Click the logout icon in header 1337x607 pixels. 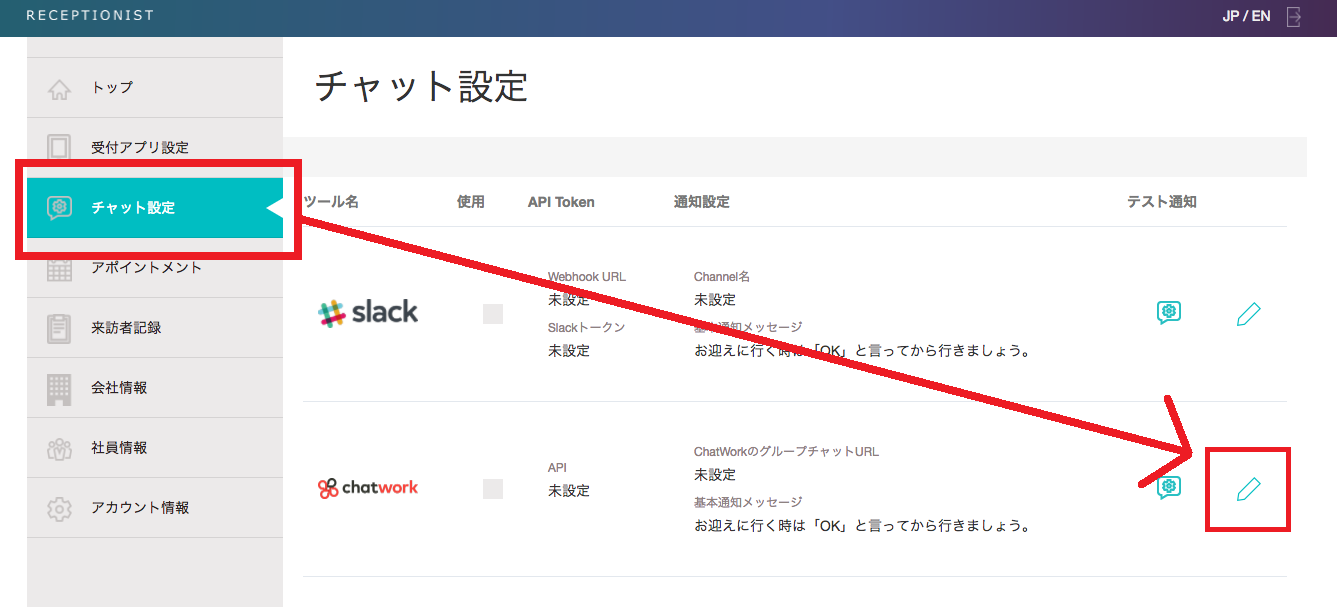point(1294,17)
